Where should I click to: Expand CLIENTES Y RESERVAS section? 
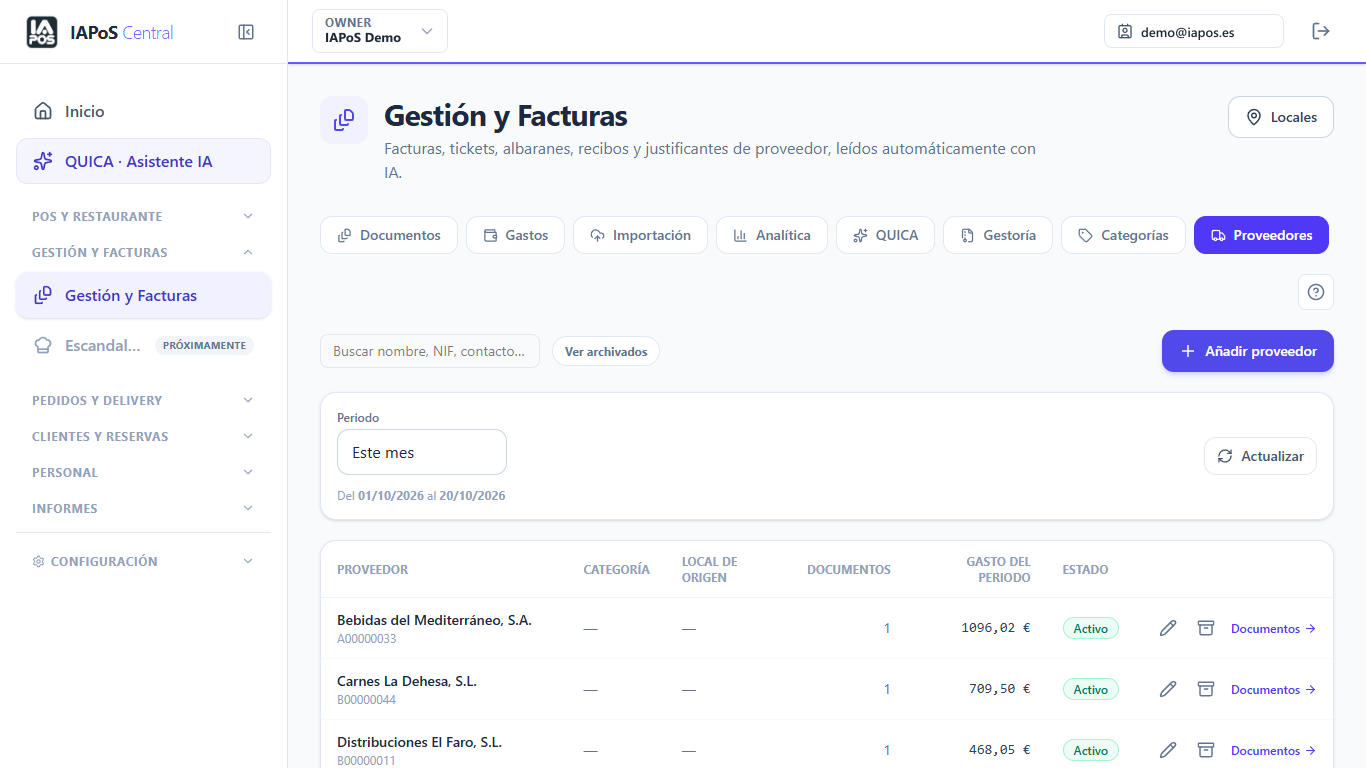coord(143,436)
